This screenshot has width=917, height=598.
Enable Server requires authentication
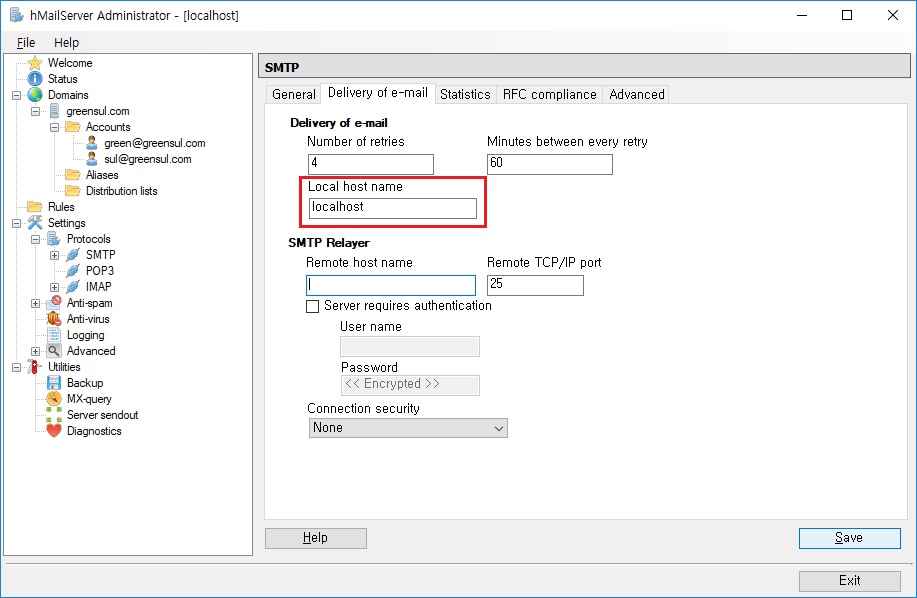[x=313, y=305]
